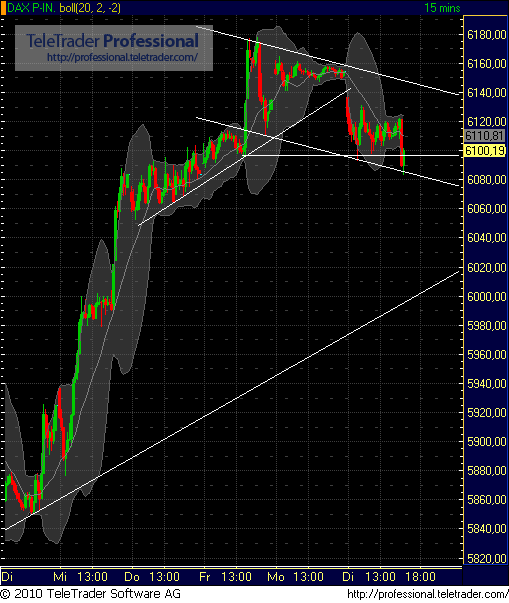This screenshot has width=509, height=603.
Task: Click the 13:00 label after 'Mi'
Action: click(x=92, y=577)
